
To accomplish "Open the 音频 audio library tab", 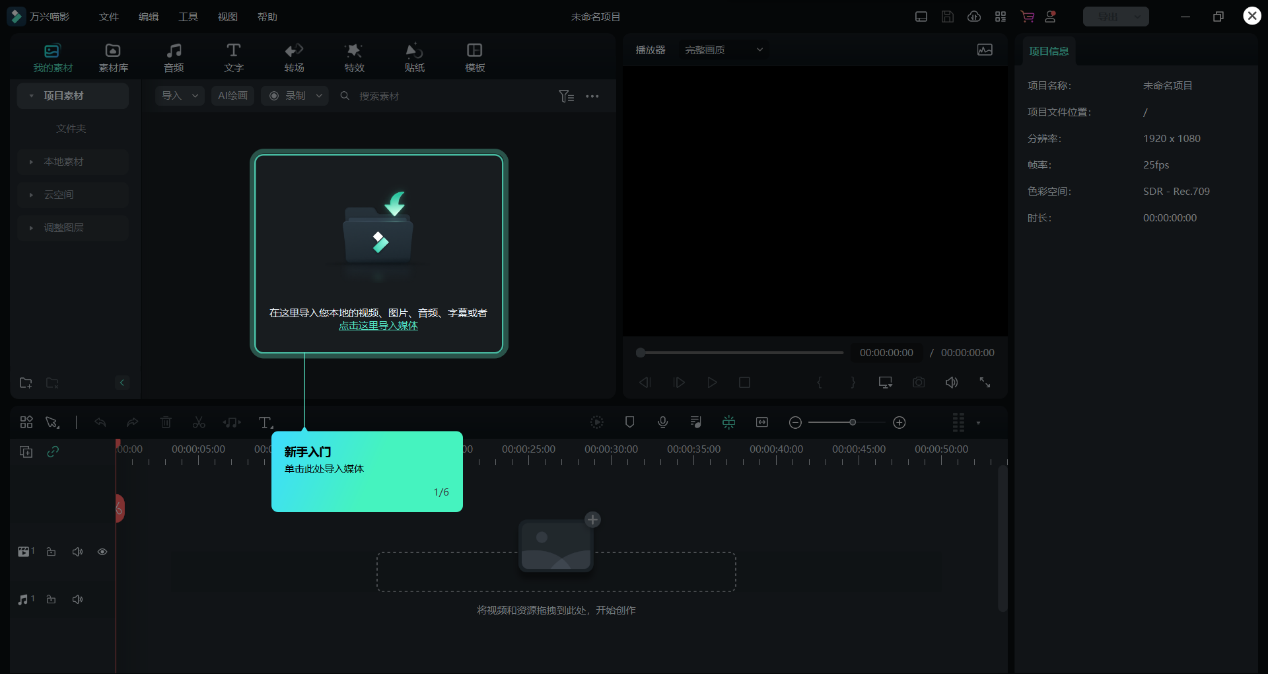I will [x=174, y=57].
